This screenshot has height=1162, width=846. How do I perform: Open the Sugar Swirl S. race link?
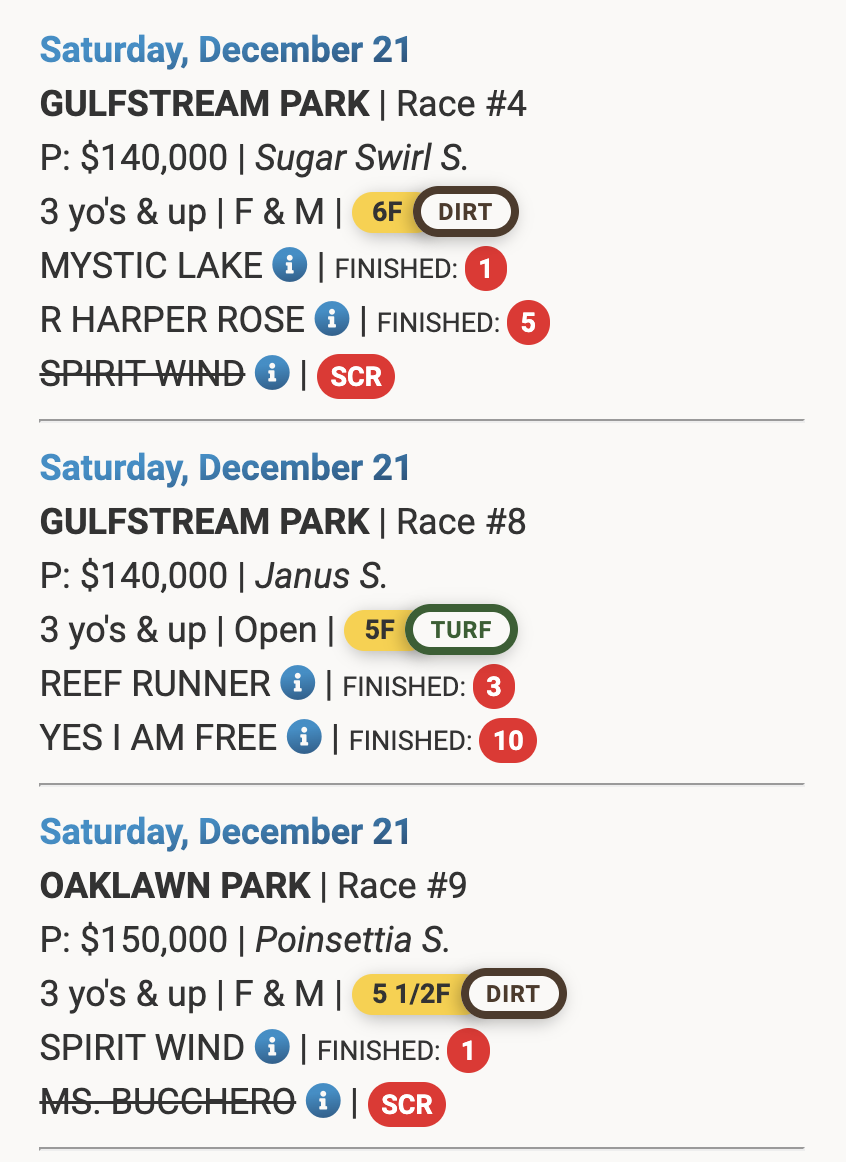[x=362, y=158]
